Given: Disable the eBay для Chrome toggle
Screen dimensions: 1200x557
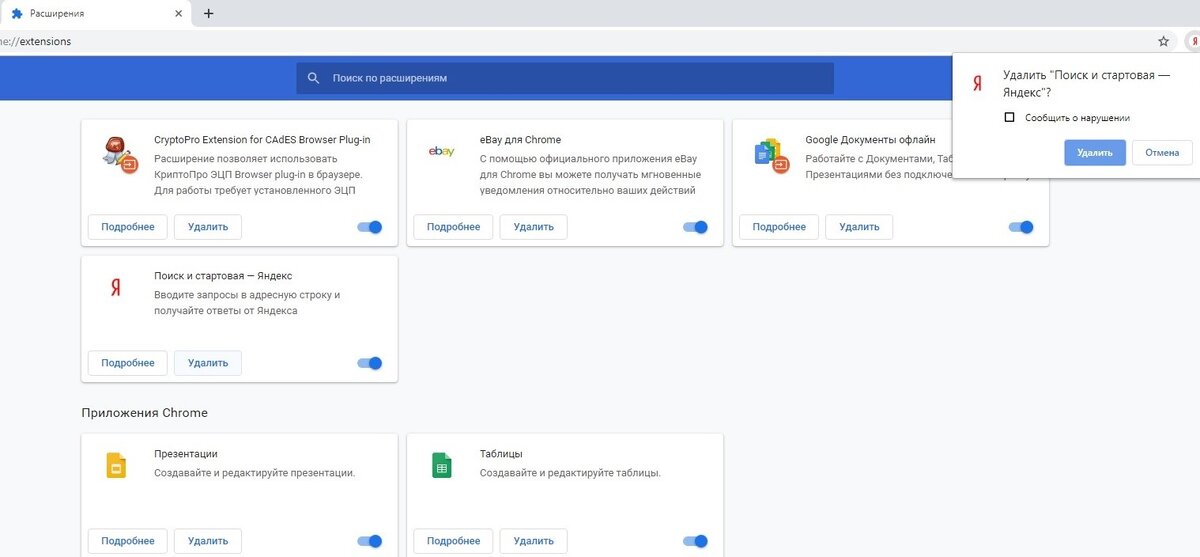Looking at the screenshot, I should pyautogui.click(x=695, y=227).
